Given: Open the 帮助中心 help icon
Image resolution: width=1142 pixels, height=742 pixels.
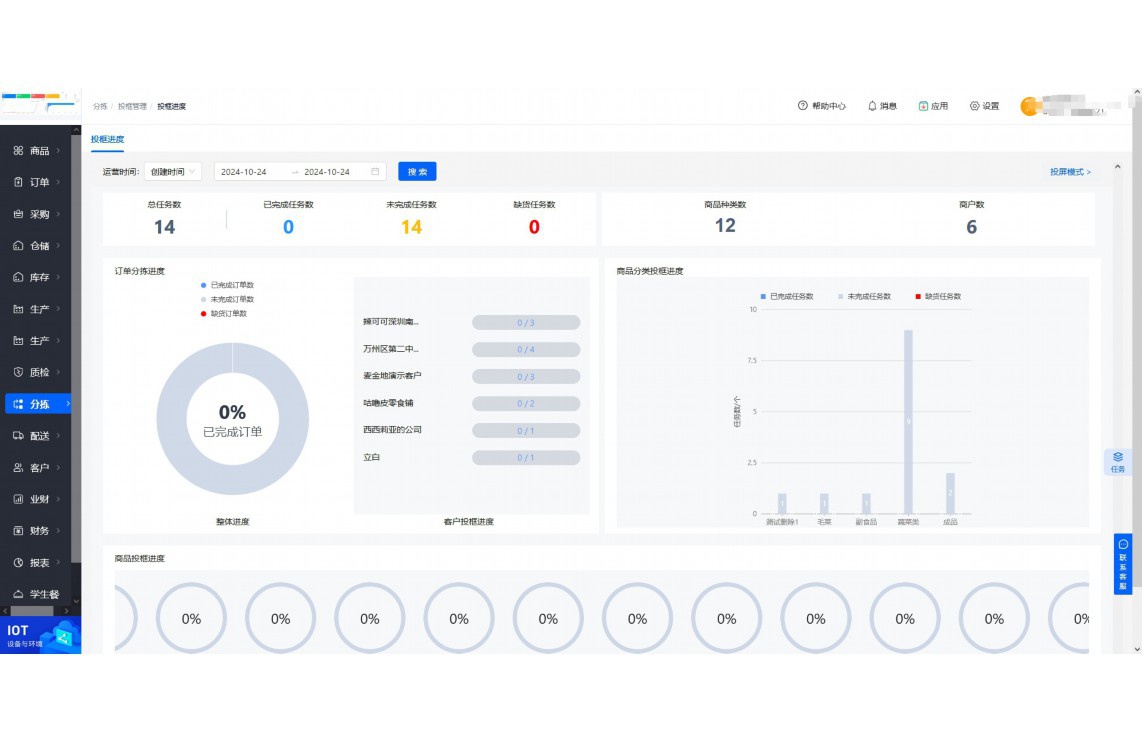Looking at the screenshot, I should [x=802, y=106].
